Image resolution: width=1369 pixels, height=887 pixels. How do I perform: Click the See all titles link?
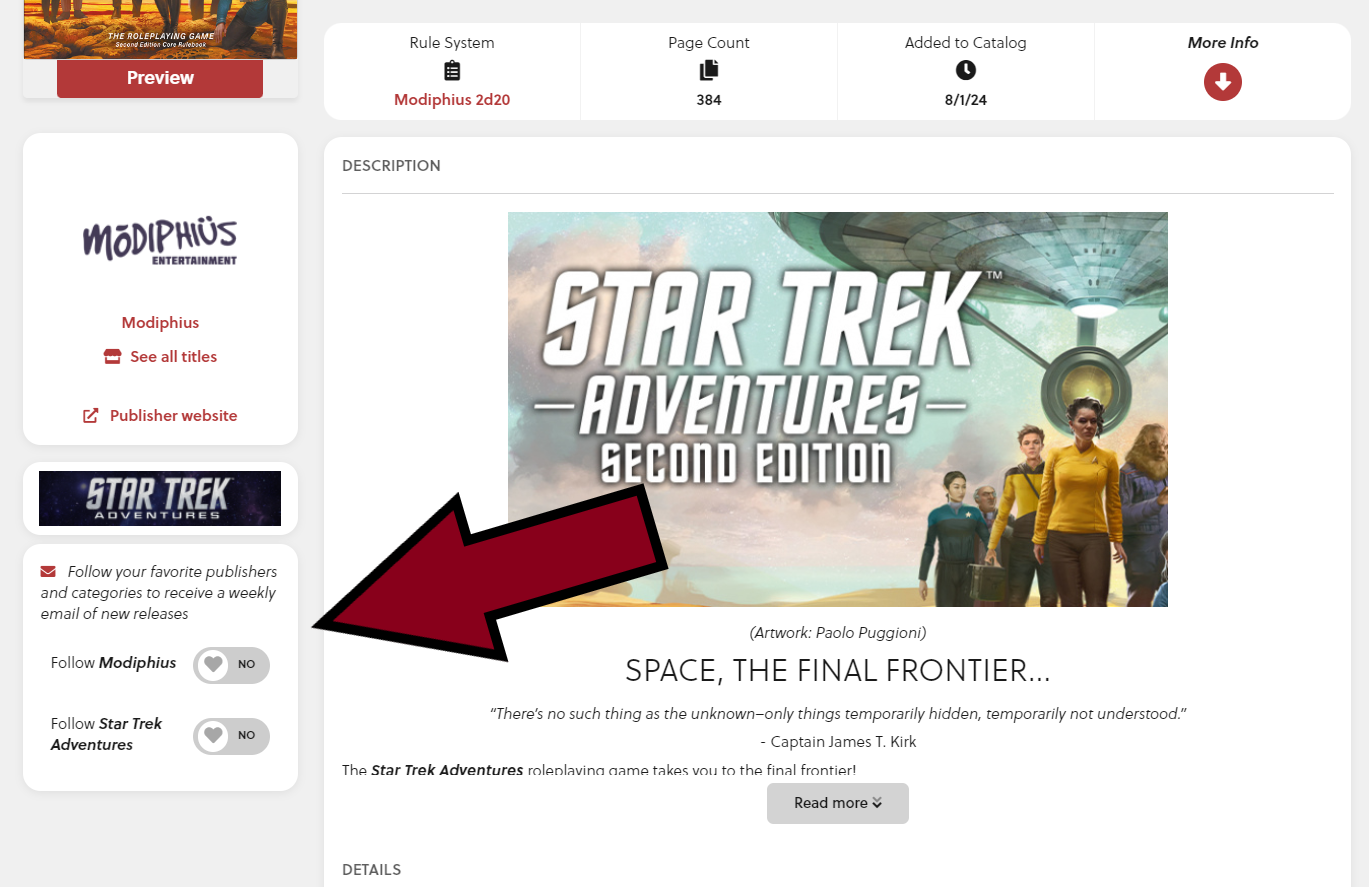point(173,357)
